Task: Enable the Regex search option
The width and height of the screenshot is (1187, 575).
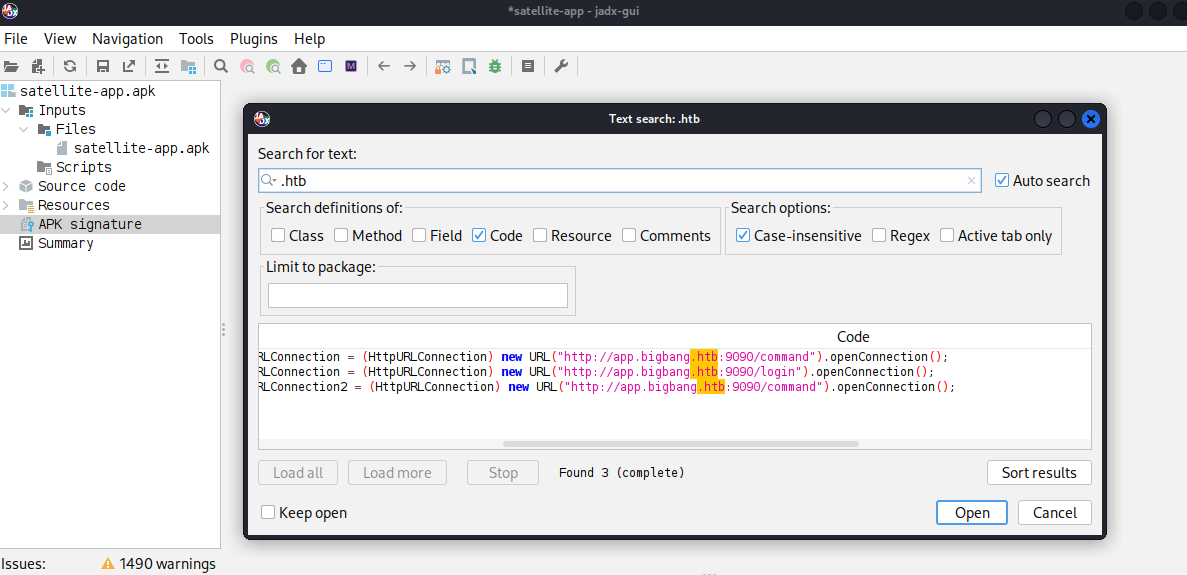Action: tap(879, 235)
